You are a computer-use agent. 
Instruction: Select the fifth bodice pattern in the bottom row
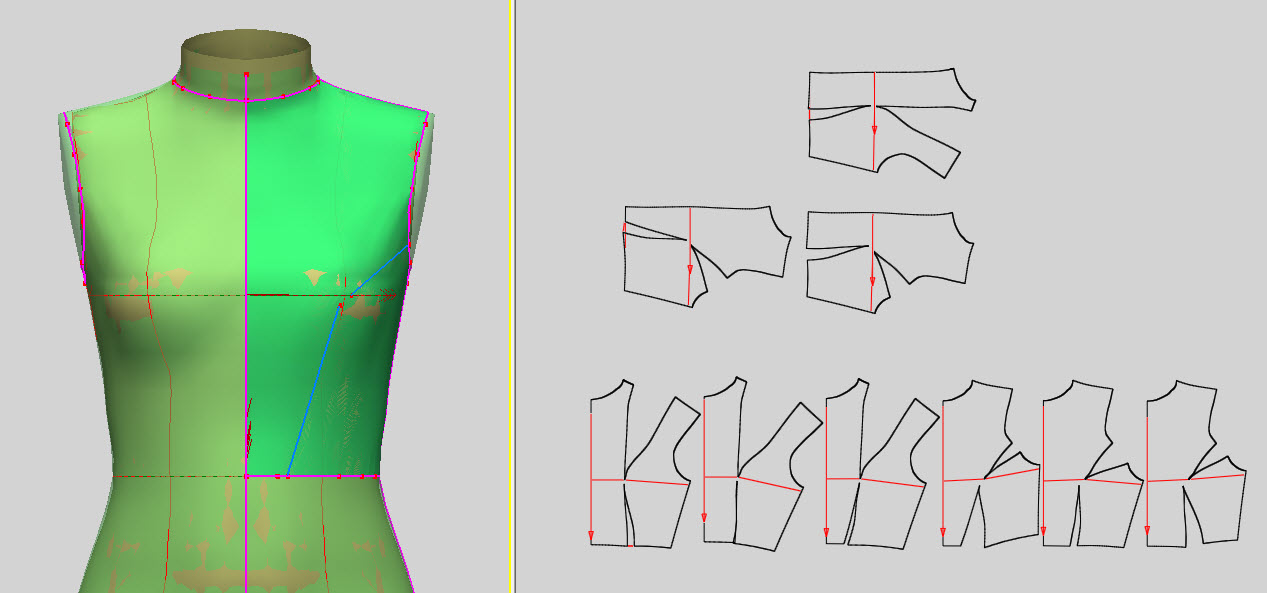(x=1092, y=463)
